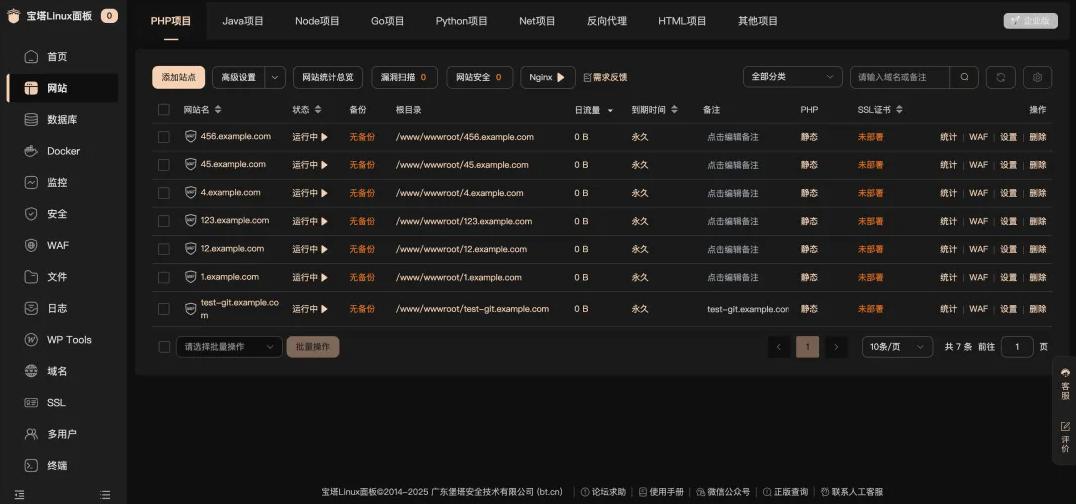
Task: Switch to the Java项目 tab
Action: tap(243, 21)
